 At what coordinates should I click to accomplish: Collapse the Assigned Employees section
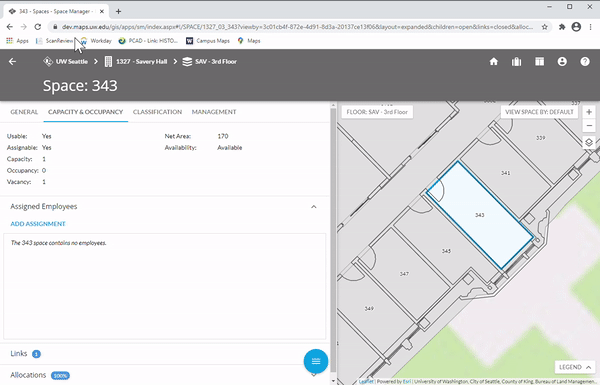pos(314,207)
